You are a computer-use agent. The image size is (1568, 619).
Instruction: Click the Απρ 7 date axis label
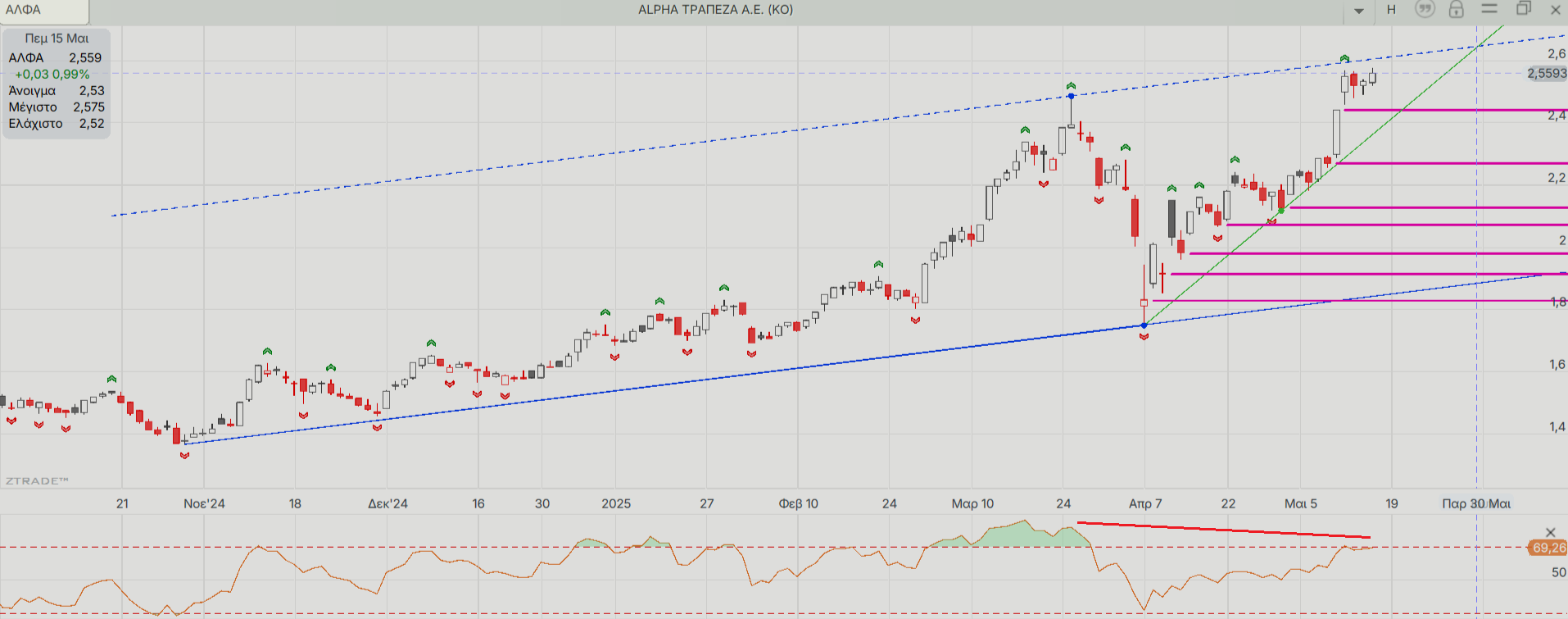[1145, 503]
